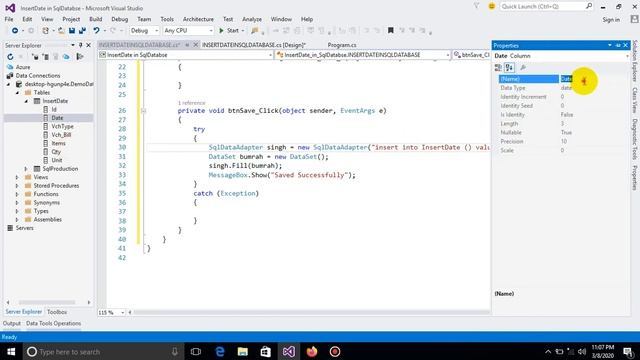The width and height of the screenshot is (640, 360).
Task: Click the Navigate Backward toolbar icon
Action: click(x=15, y=31)
